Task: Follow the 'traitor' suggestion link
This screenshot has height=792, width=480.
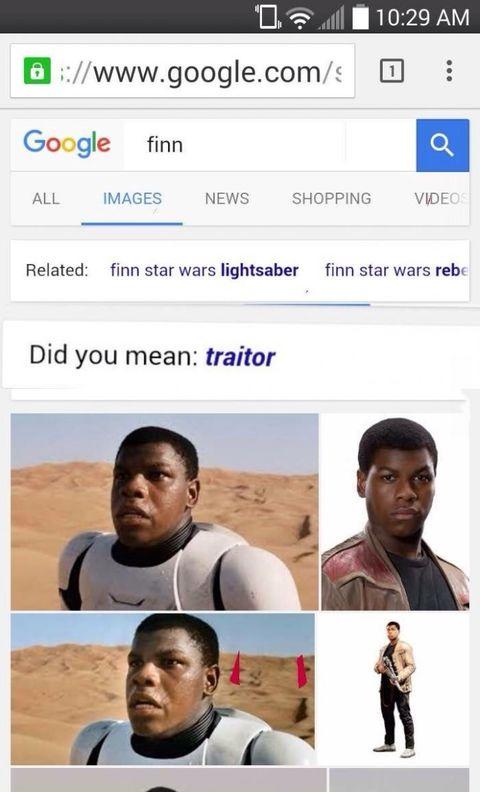Action: point(240,357)
